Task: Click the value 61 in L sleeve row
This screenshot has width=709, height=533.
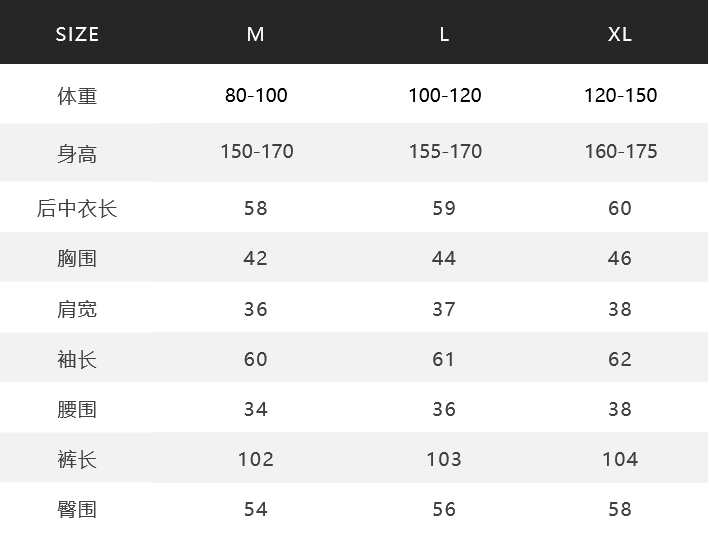Action: click(x=444, y=359)
